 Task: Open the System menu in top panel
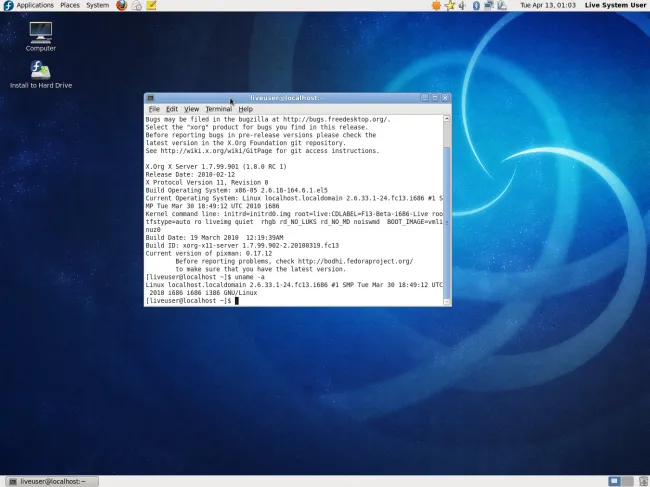(x=97, y=5)
